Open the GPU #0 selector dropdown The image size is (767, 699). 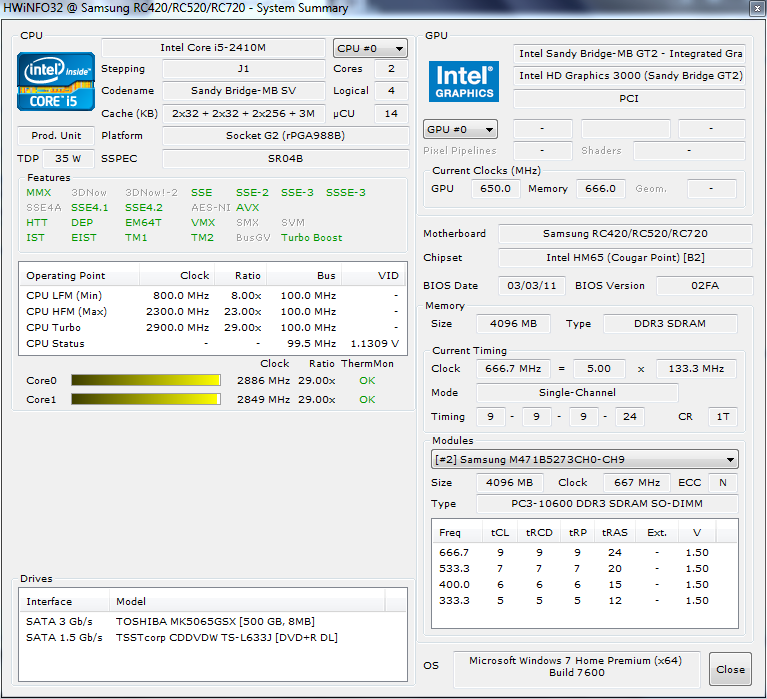[460, 130]
